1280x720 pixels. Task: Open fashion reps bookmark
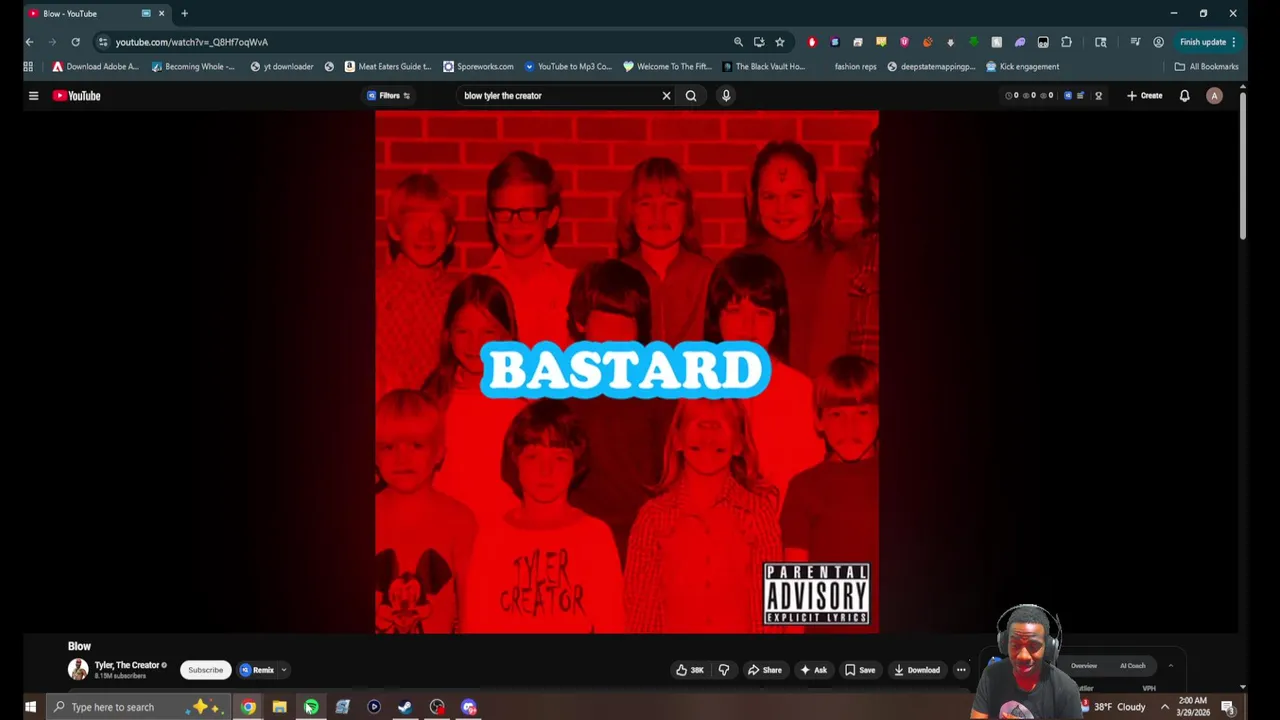pyautogui.click(x=855, y=67)
